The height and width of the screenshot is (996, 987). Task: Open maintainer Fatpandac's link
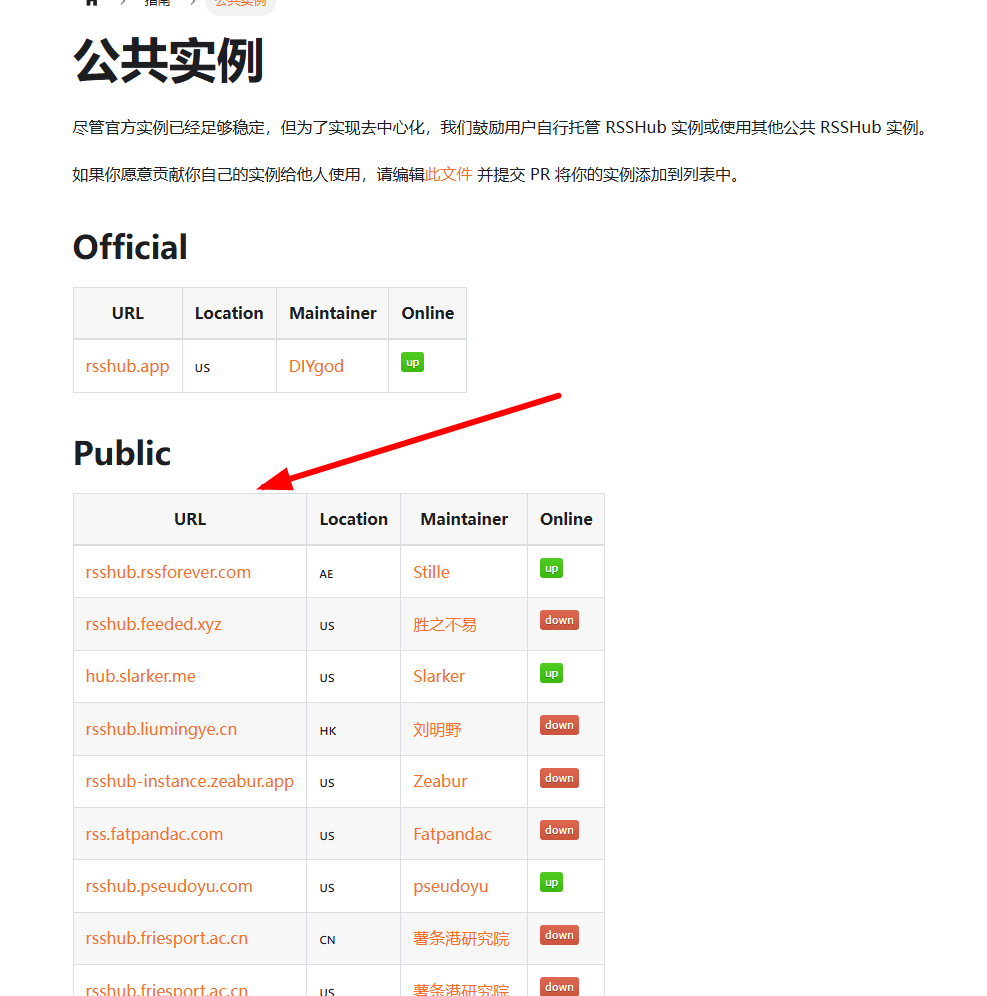pos(452,834)
